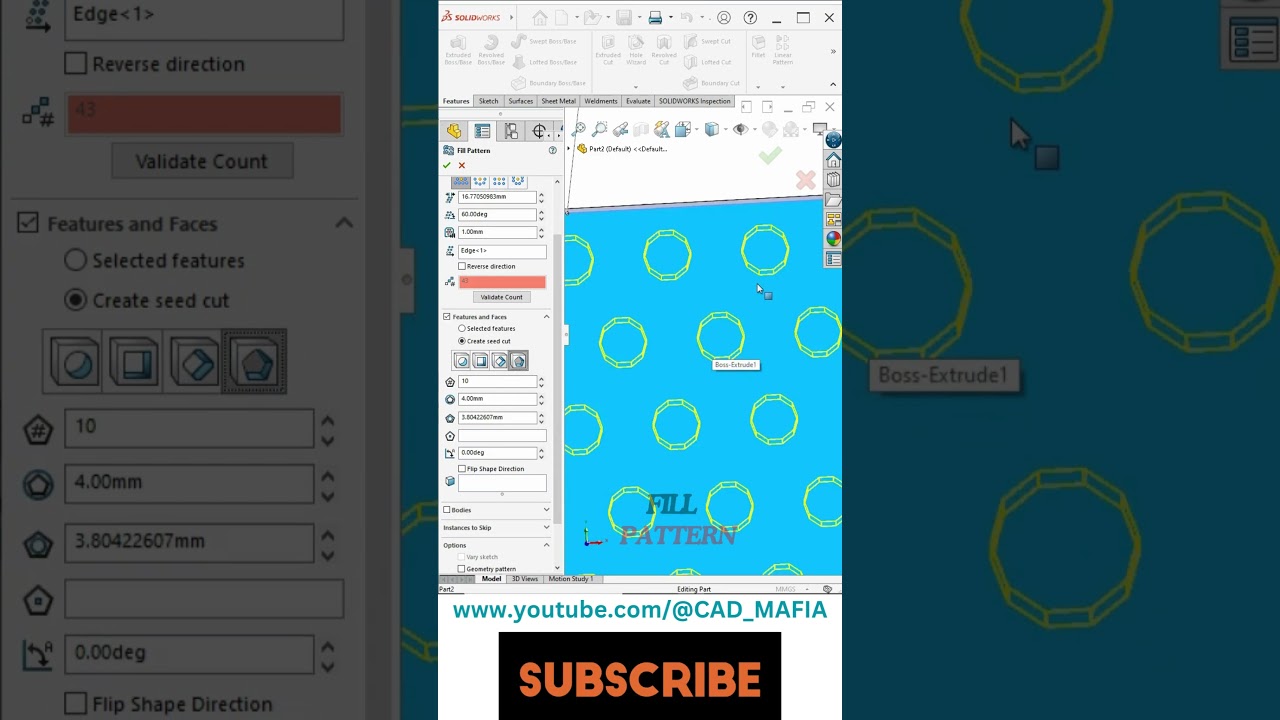
Task: Open the Hide/Show Items eye icon
Action: coord(740,129)
